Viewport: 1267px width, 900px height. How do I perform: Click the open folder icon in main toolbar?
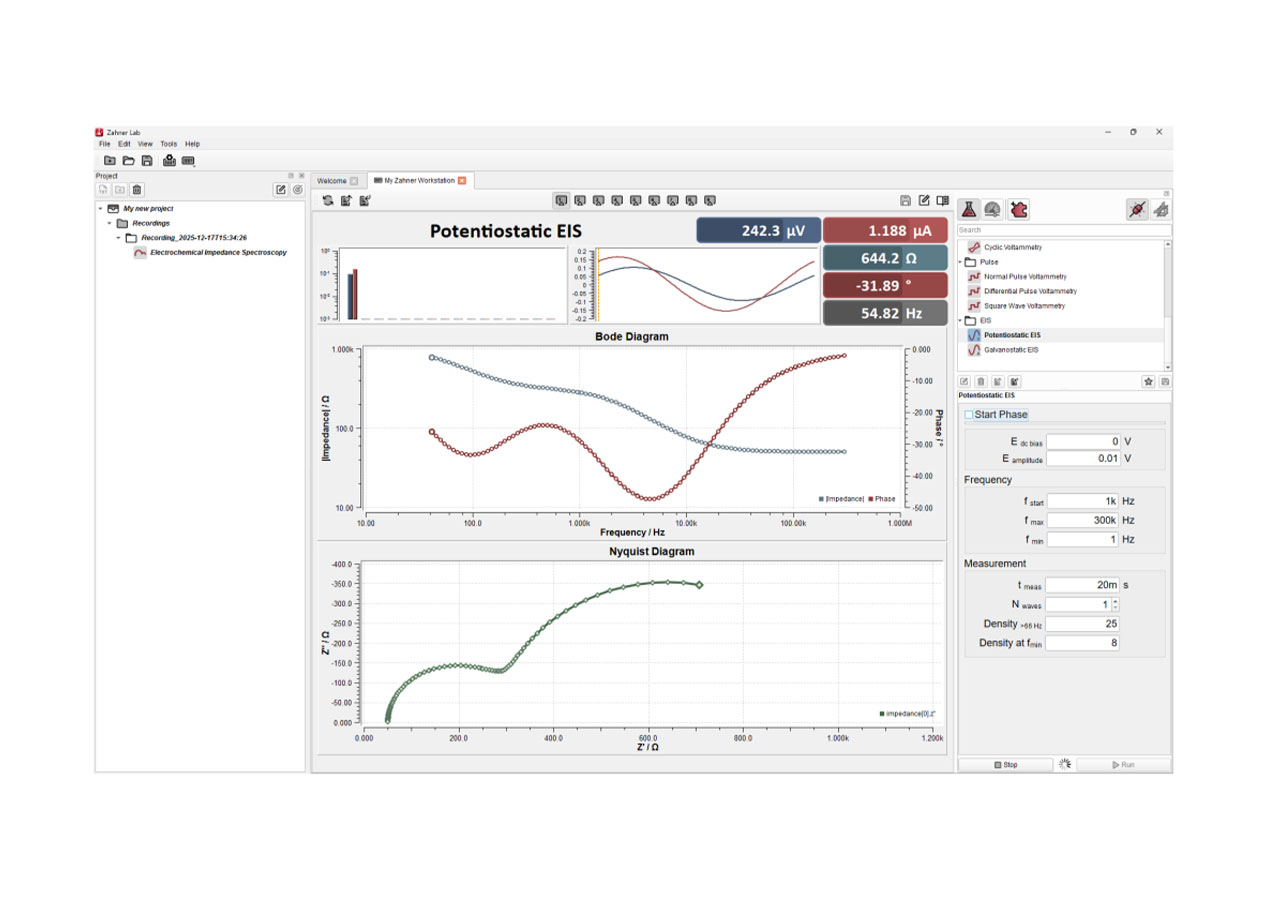(x=128, y=160)
